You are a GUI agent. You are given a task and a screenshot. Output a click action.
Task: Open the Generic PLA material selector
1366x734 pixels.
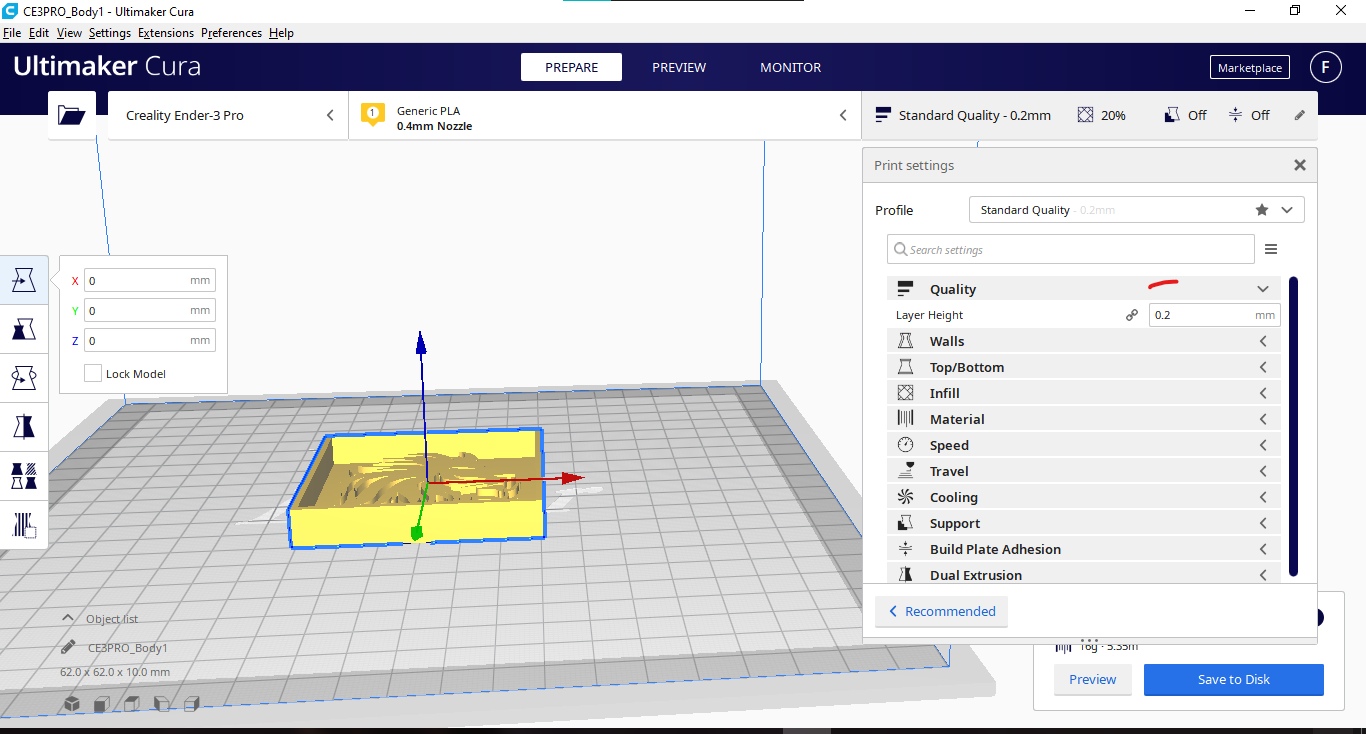pyautogui.click(x=605, y=115)
